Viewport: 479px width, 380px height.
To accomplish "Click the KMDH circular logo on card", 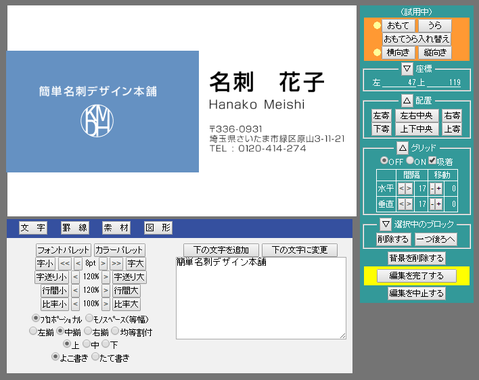I will 97,121.
